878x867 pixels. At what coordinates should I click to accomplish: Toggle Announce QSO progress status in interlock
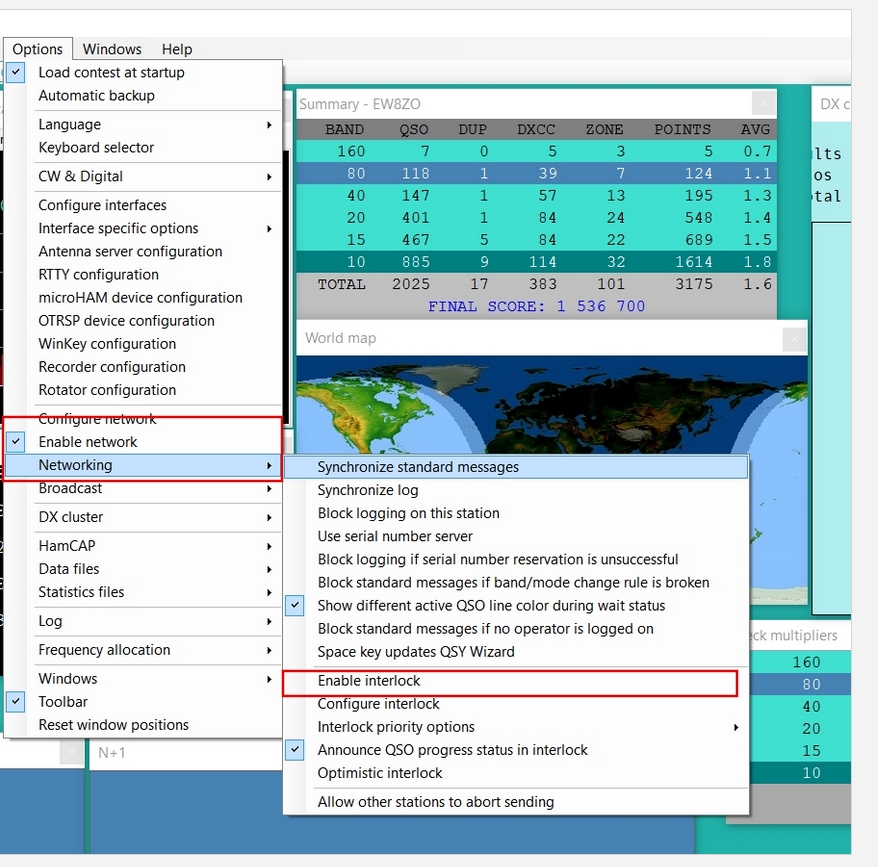coord(452,750)
